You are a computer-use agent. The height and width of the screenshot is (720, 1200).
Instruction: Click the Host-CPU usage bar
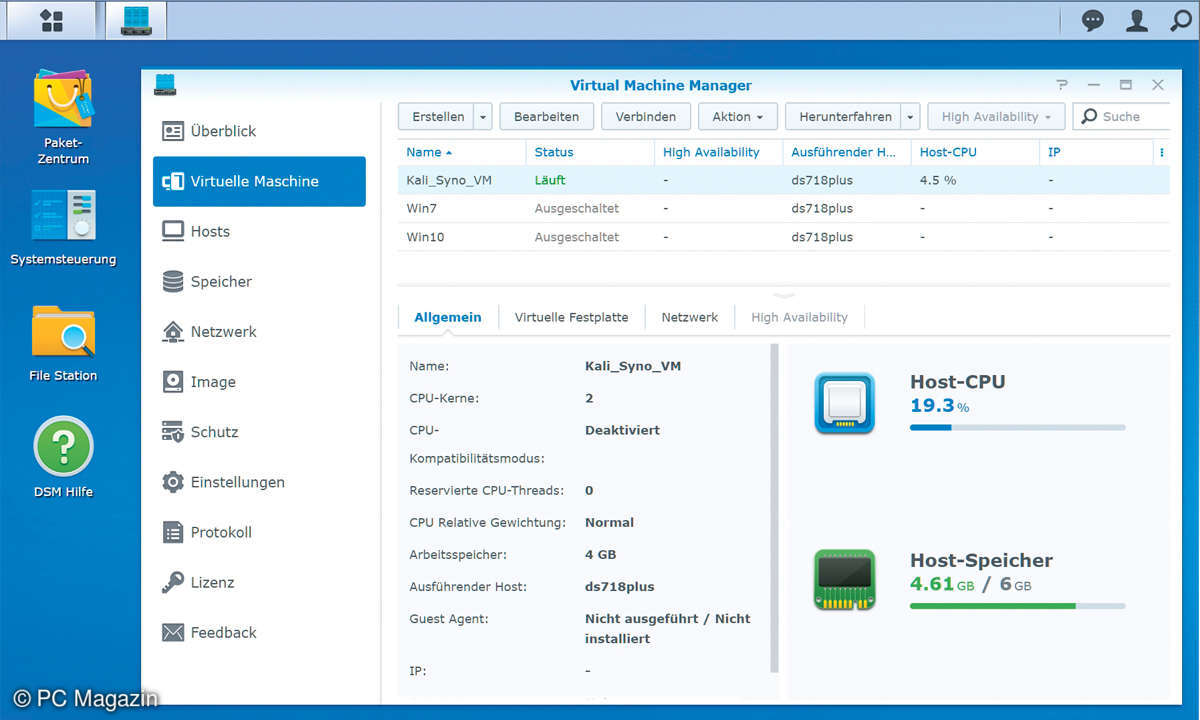pyautogui.click(x=1017, y=427)
